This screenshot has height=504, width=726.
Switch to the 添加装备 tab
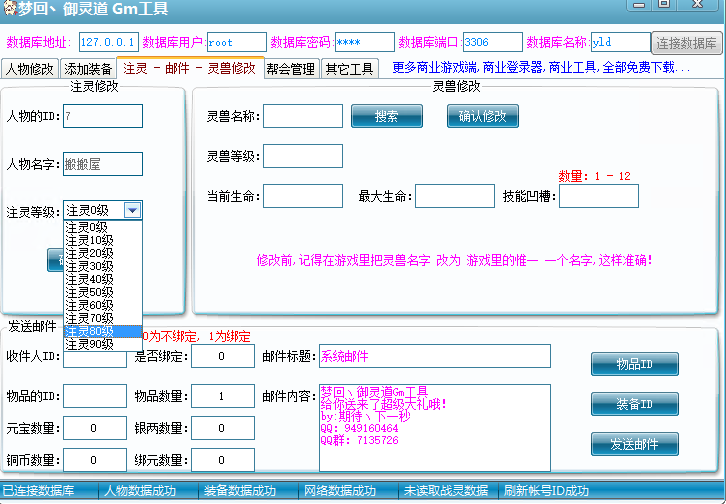[x=88, y=69]
